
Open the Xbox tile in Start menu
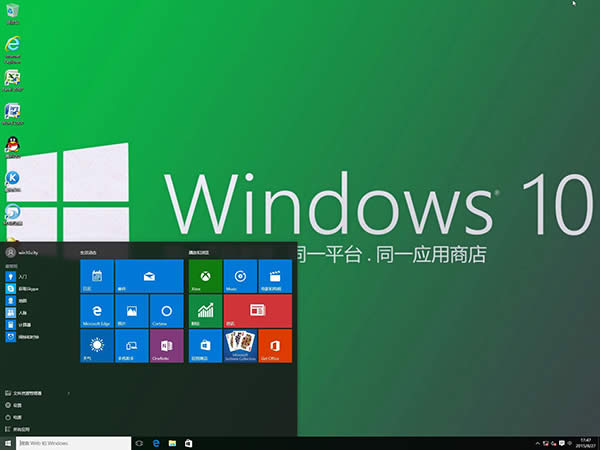pos(204,276)
